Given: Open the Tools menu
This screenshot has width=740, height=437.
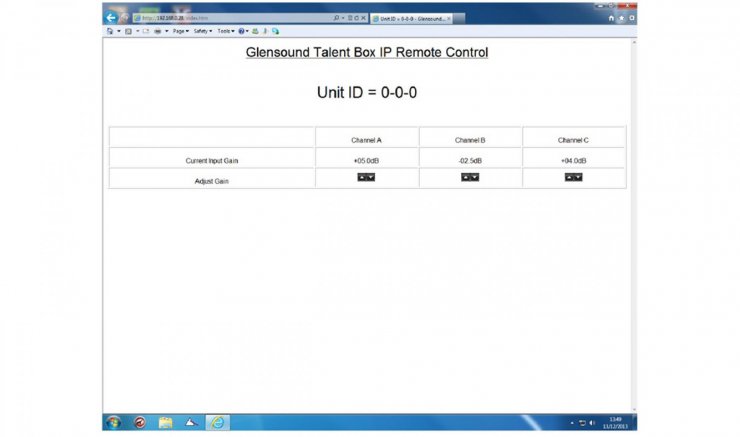Looking at the screenshot, I should [x=226, y=31].
